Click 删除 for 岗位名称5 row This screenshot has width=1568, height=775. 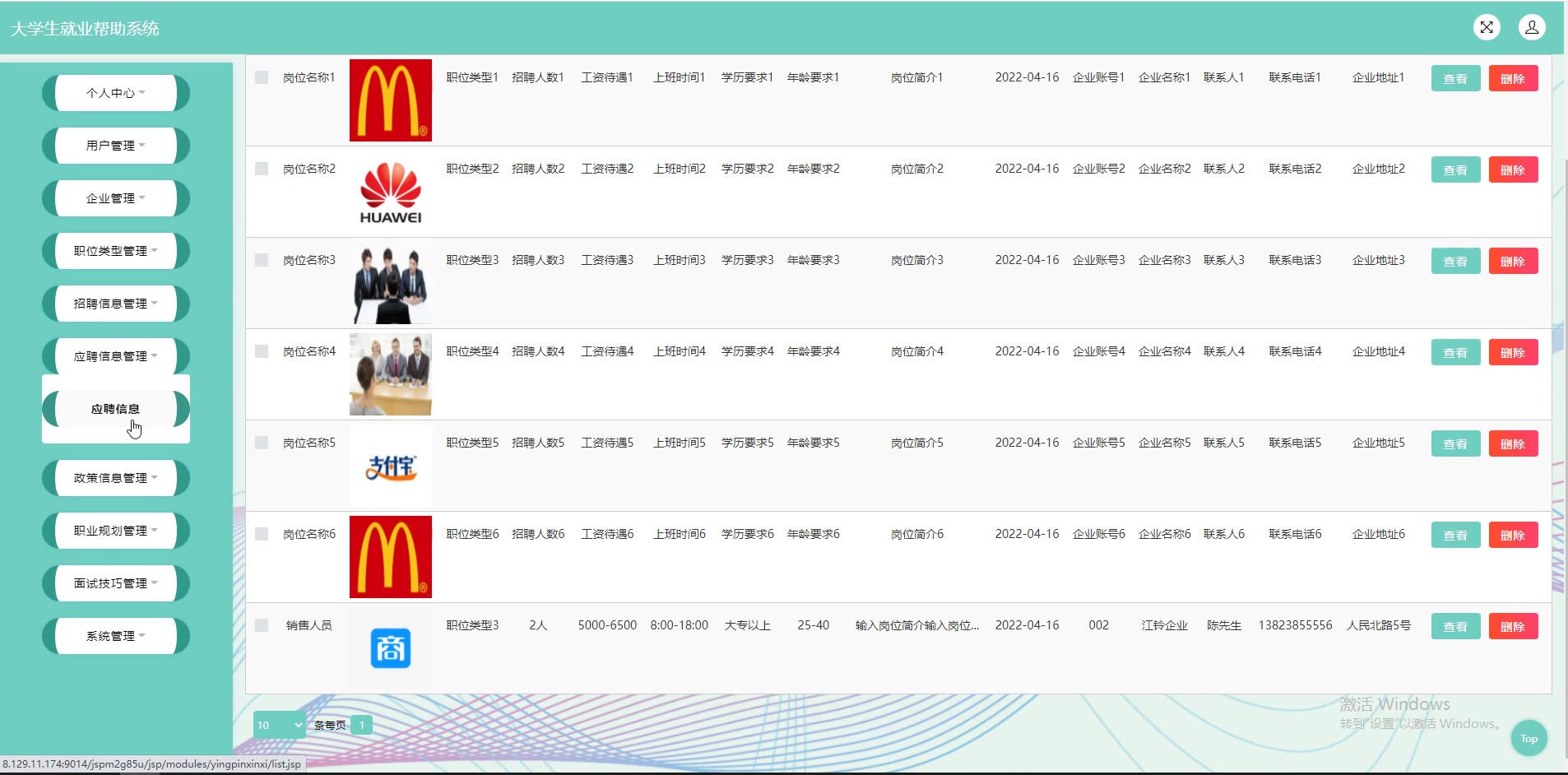(1513, 443)
